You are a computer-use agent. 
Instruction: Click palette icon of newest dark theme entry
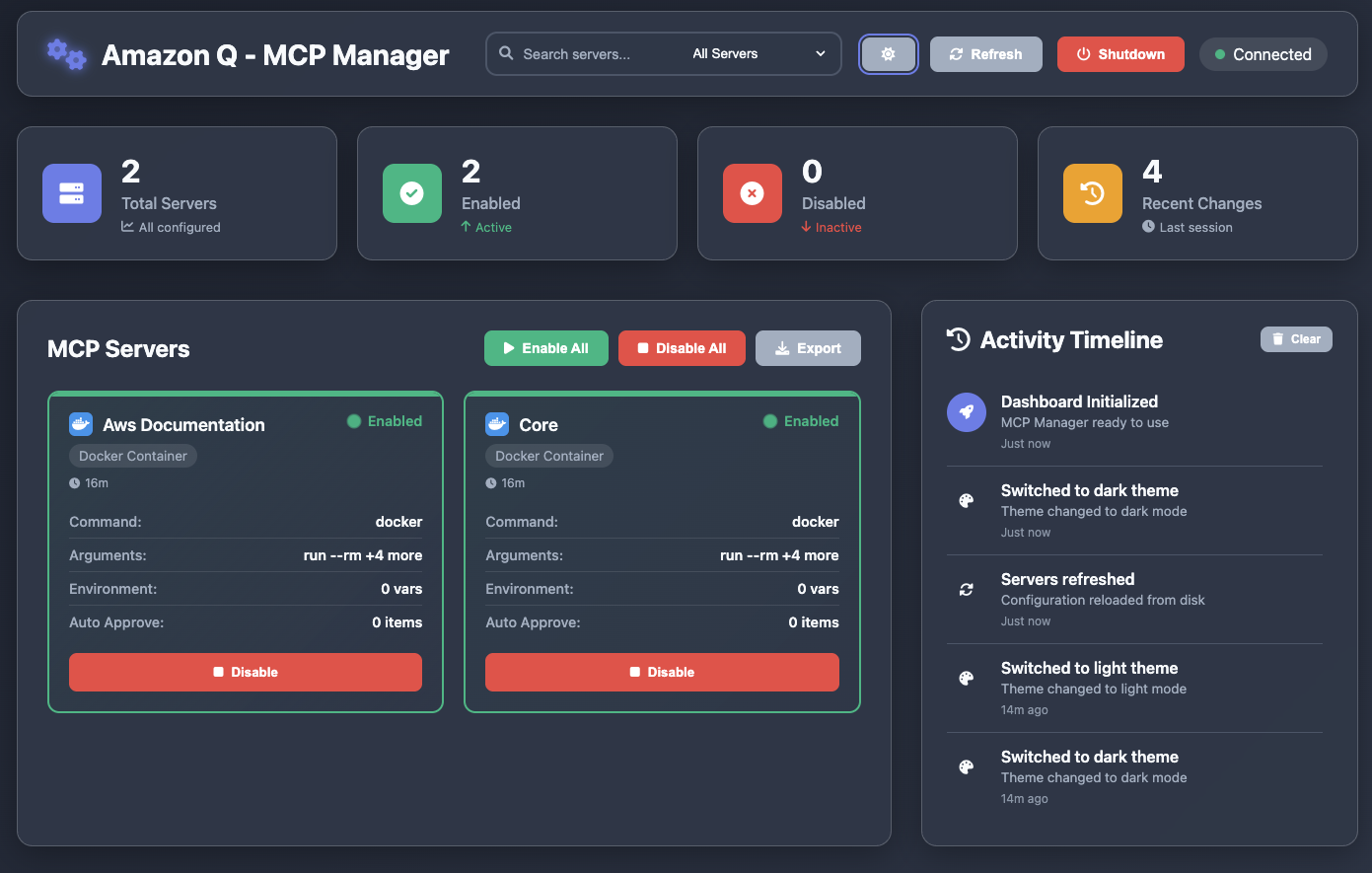click(x=967, y=501)
